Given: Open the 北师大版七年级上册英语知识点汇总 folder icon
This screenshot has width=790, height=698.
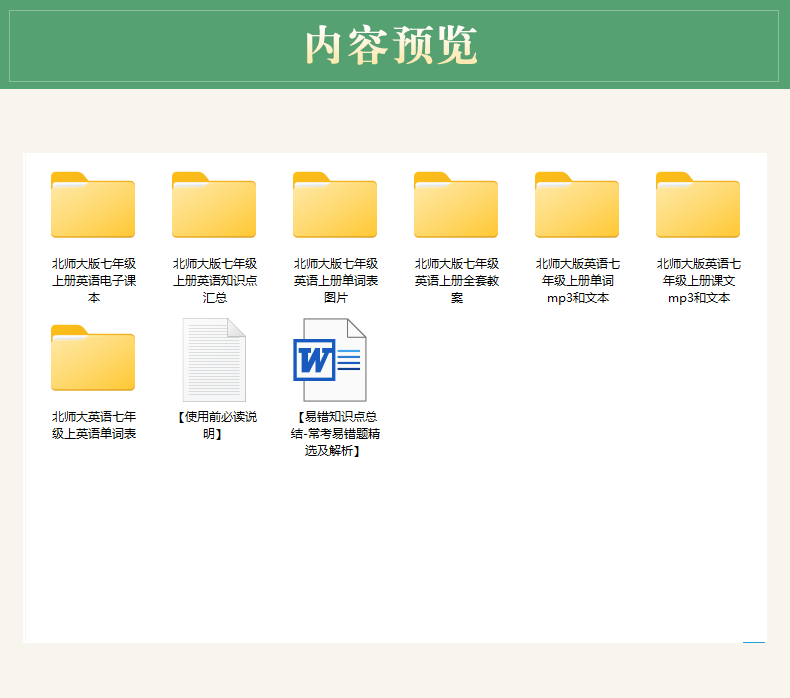Looking at the screenshot, I should coord(214,205).
